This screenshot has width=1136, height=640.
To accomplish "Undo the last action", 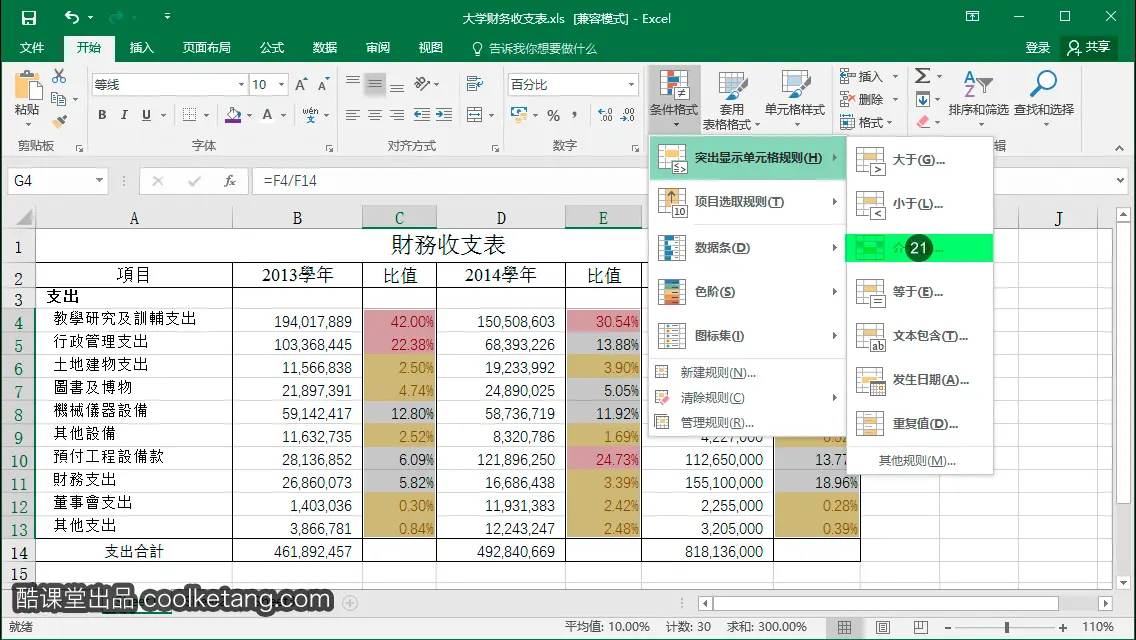I will click(x=72, y=17).
